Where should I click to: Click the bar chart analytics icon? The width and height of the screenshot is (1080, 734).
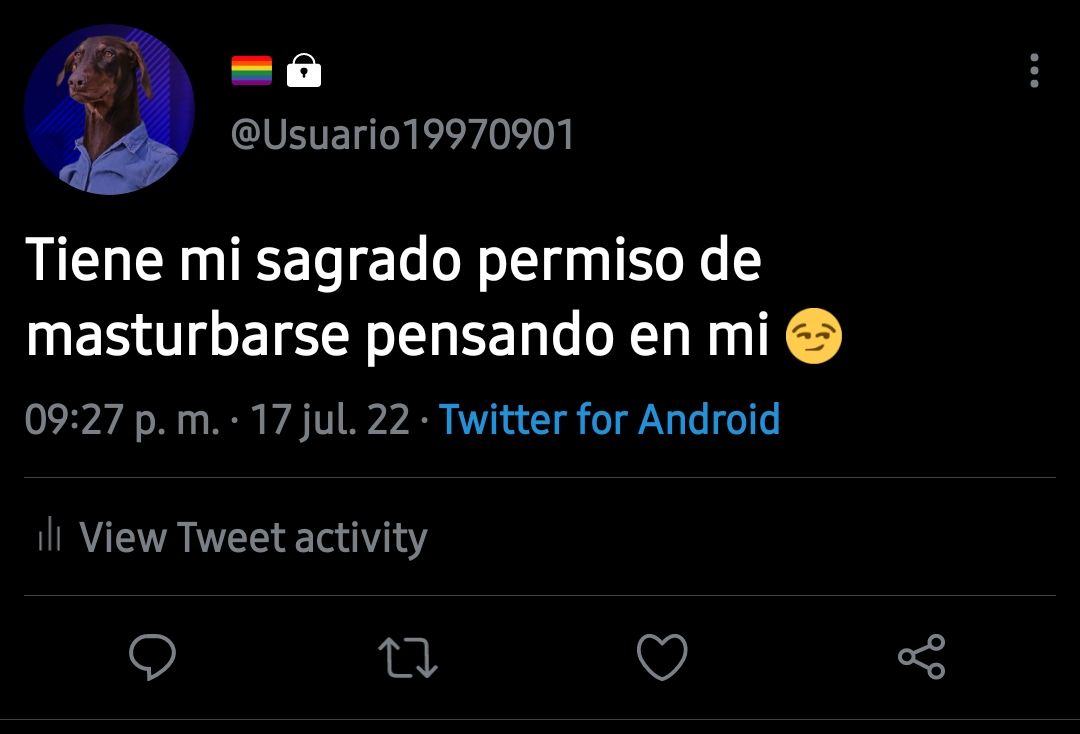50,534
